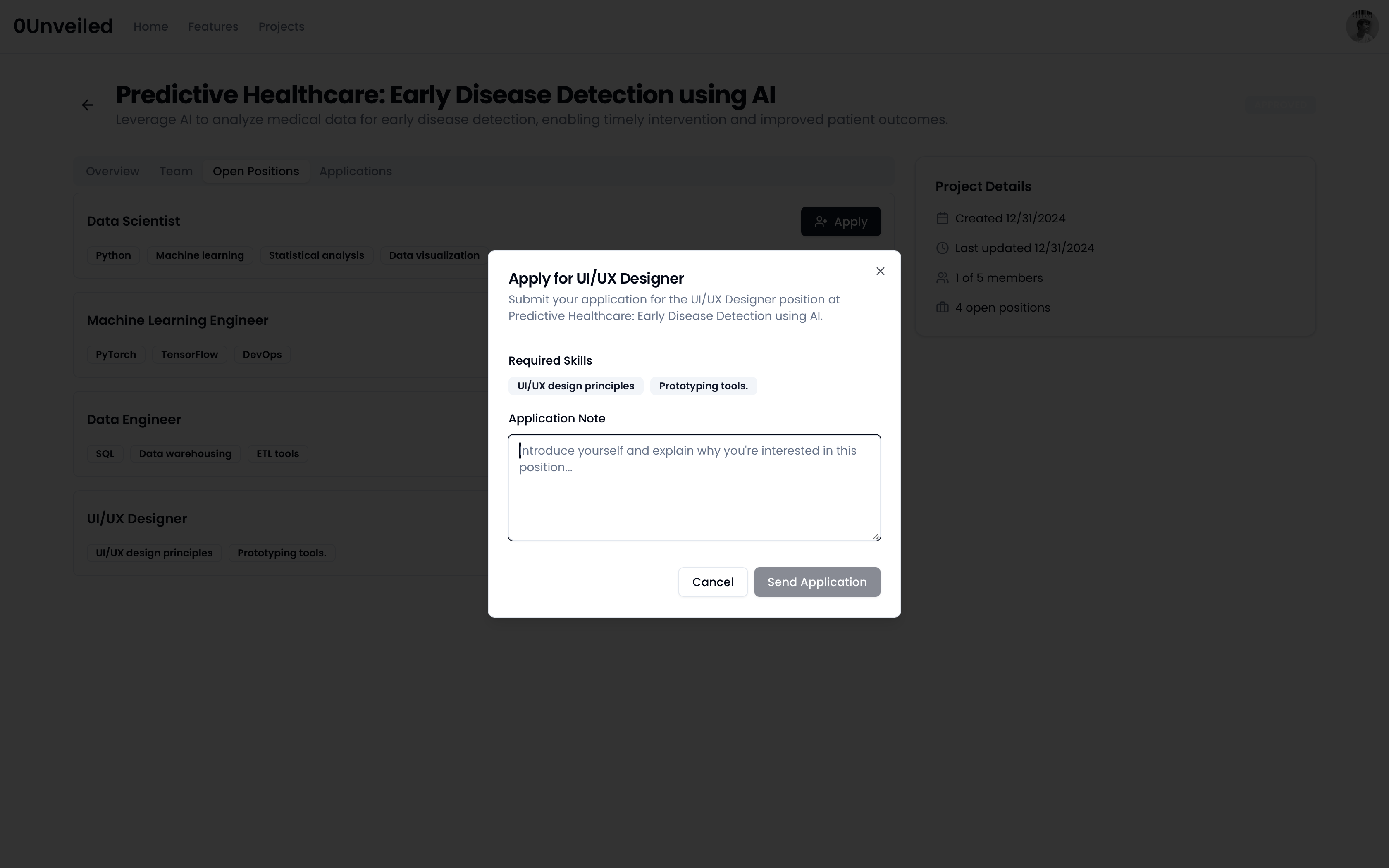Click the Data warehousing skill tag
This screenshot has width=1389, height=868.
pos(185,454)
